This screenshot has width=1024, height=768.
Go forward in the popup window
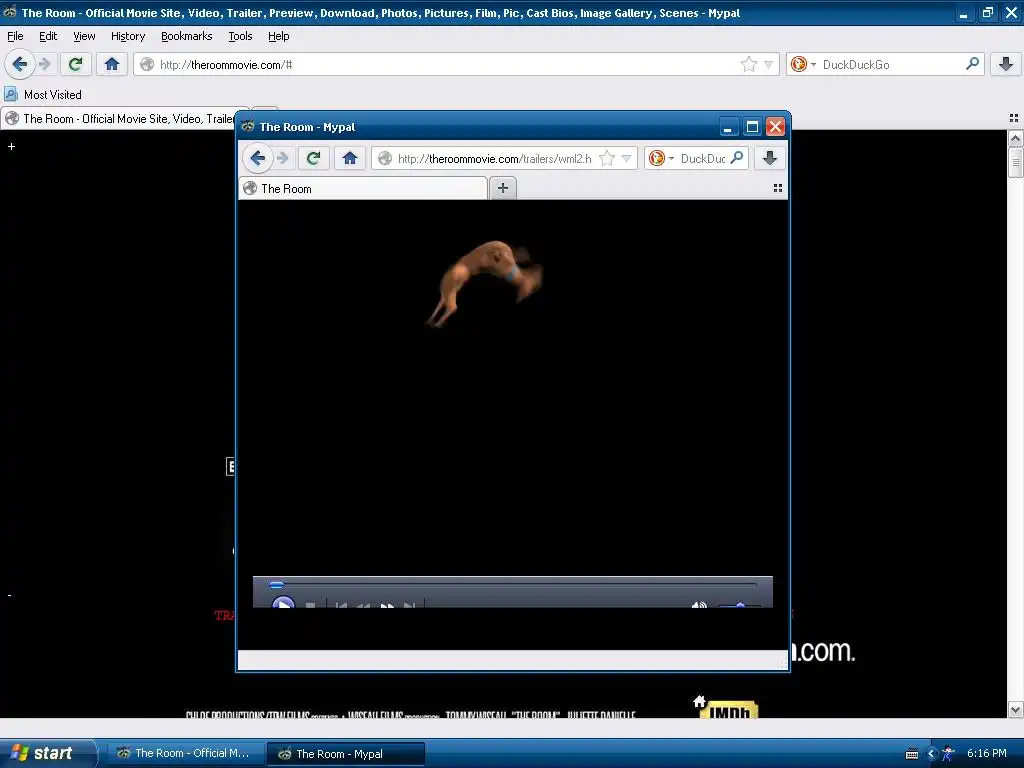(282, 158)
